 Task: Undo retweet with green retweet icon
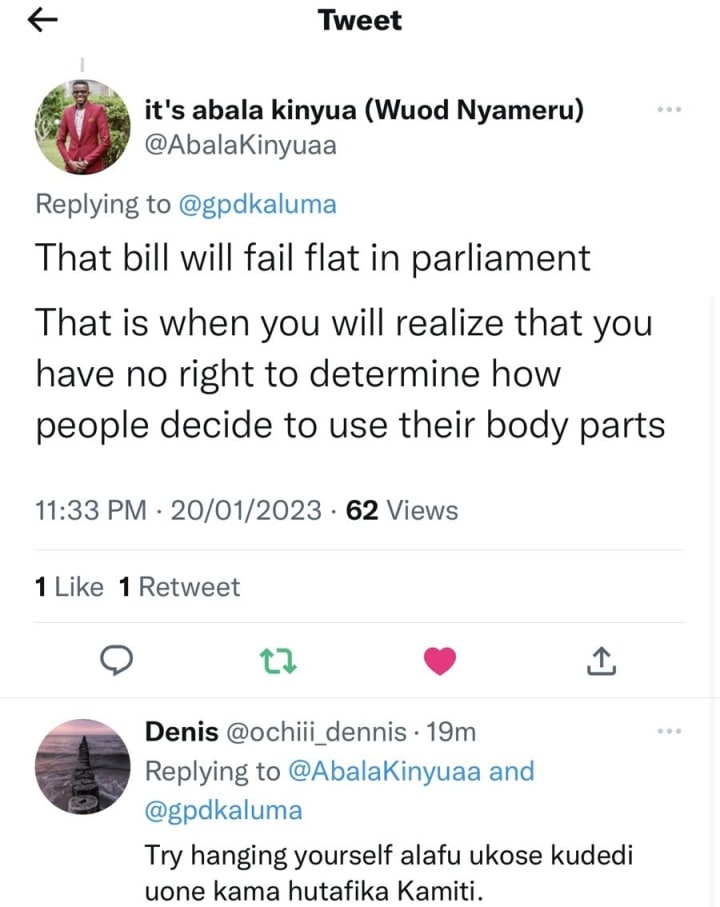[x=278, y=661]
